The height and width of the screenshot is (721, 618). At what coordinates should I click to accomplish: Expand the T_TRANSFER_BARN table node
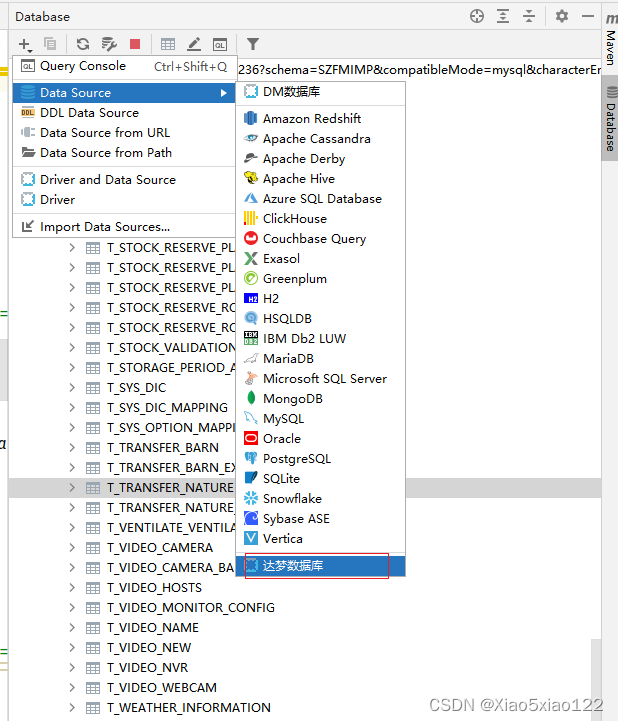tap(72, 448)
